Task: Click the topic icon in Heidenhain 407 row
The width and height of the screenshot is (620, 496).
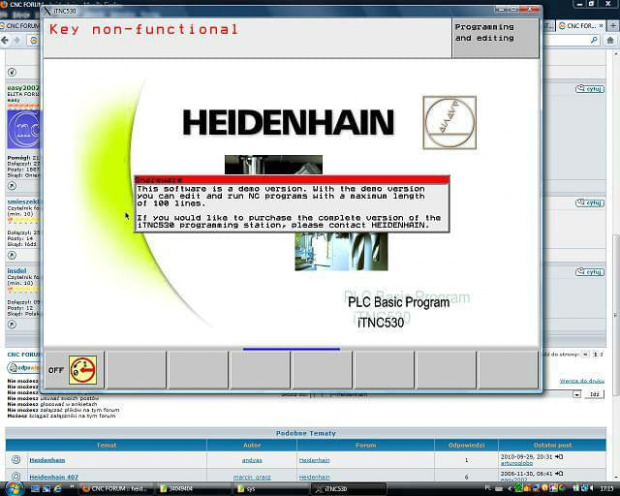Action: tap(16, 477)
